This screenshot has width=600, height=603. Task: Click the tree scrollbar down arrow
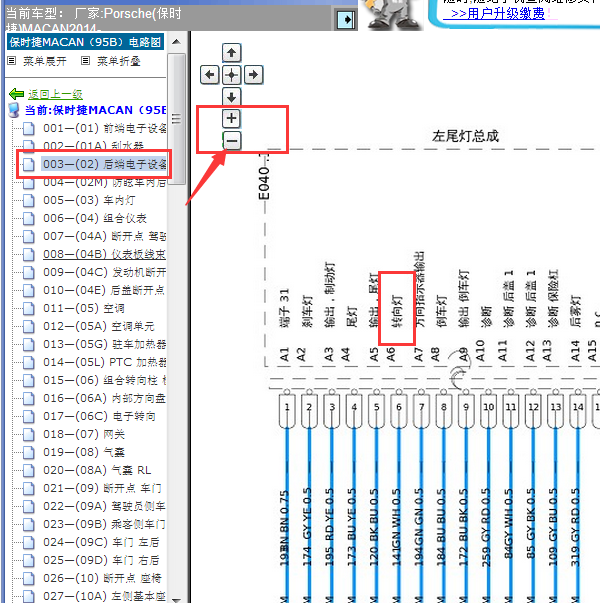coord(177,600)
